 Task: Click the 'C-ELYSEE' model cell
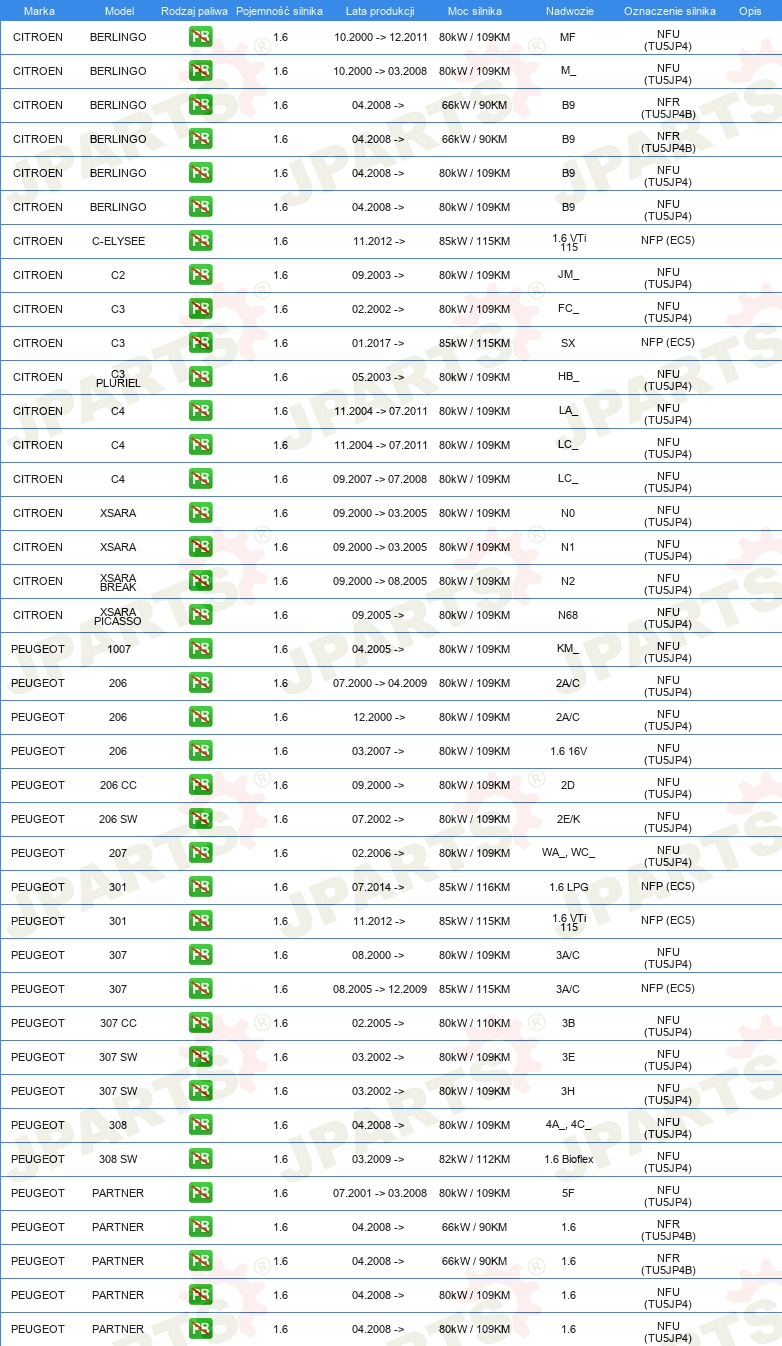(x=118, y=241)
